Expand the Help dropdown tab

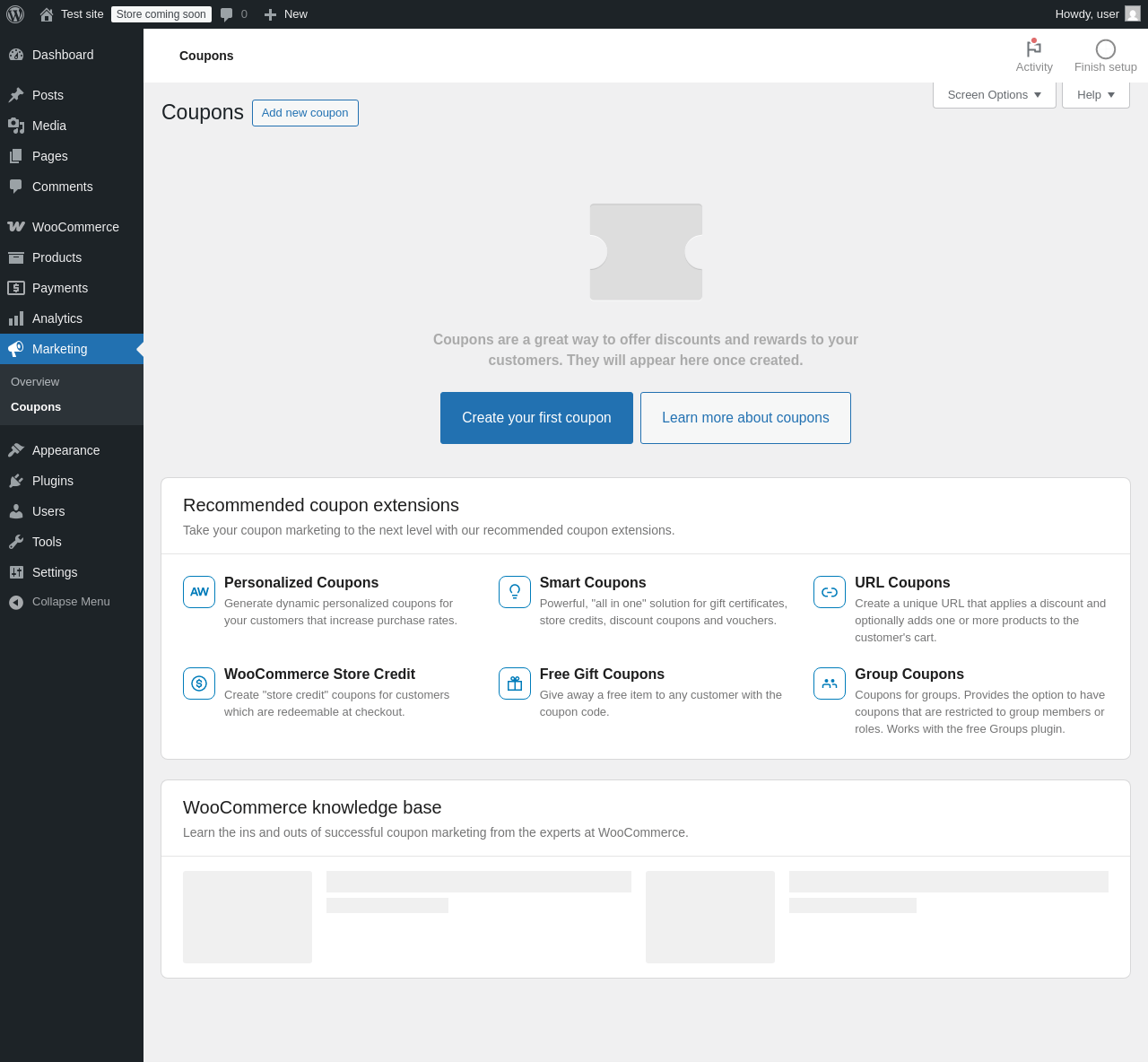[1096, 95]
